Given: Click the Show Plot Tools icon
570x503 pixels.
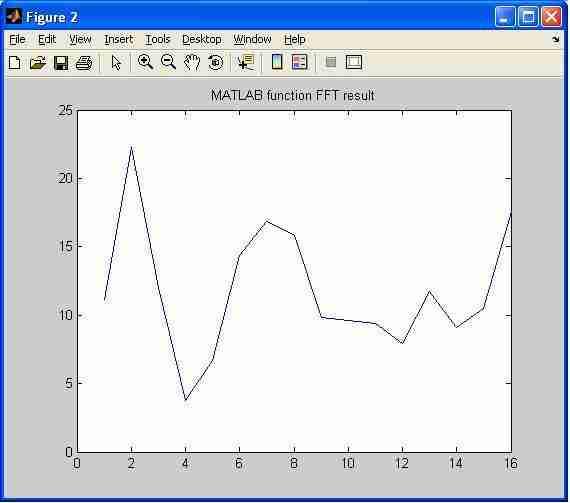Looking at the screenshot, I should (x=354, y=62).
